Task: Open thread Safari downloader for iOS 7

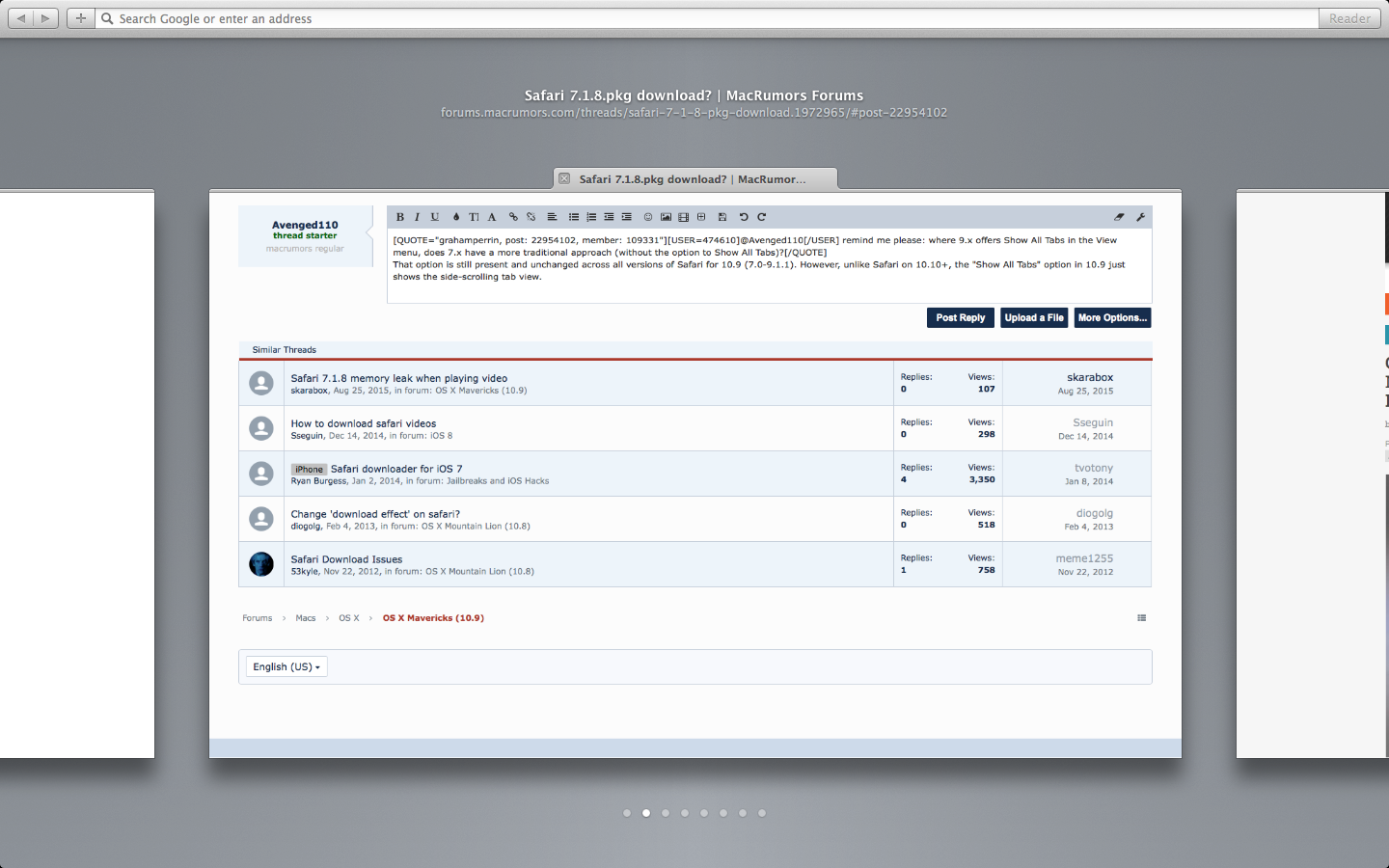Action: pos(396,469)
